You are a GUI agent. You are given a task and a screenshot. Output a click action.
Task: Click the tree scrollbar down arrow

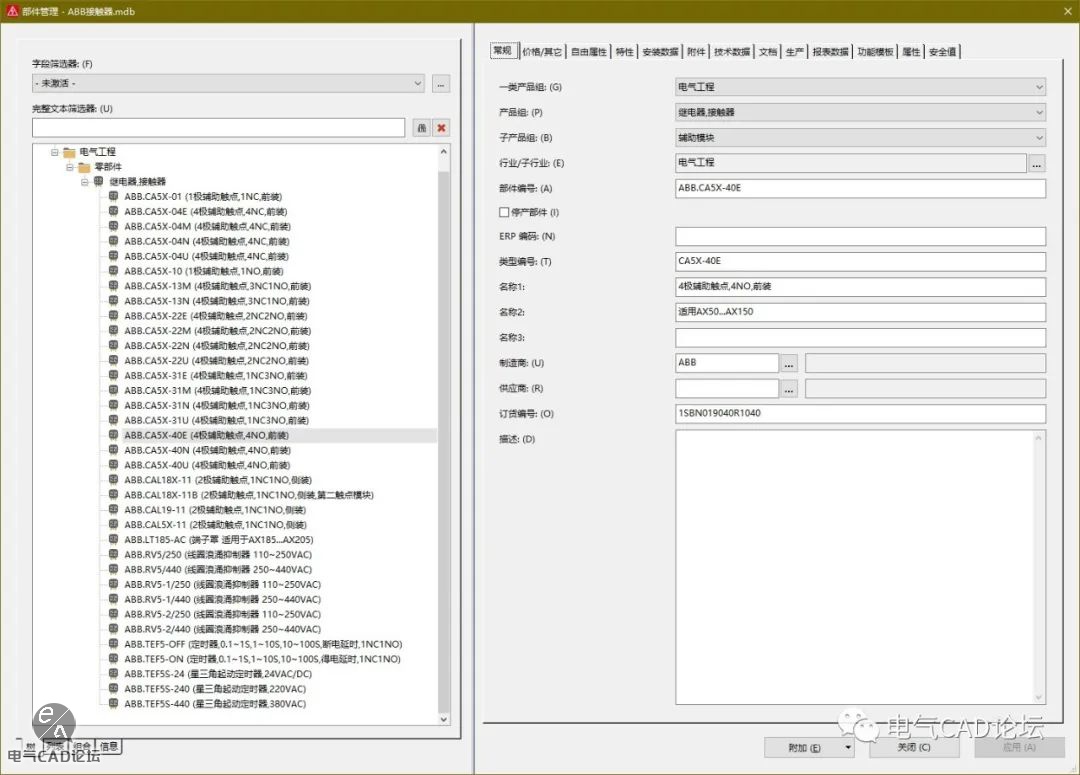click(x=444, y=719)
